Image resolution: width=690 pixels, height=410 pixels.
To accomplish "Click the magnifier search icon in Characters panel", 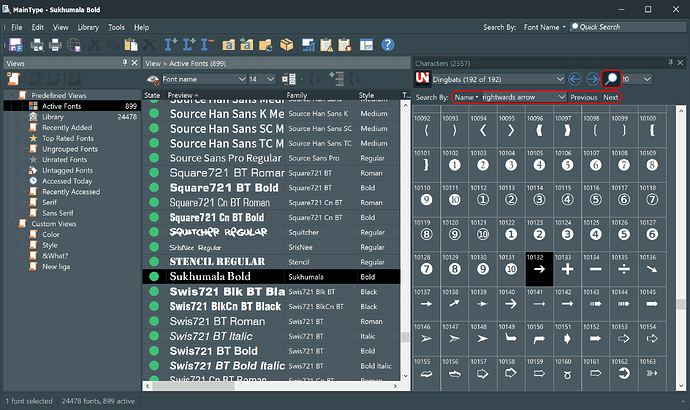I will pos(612,79).
